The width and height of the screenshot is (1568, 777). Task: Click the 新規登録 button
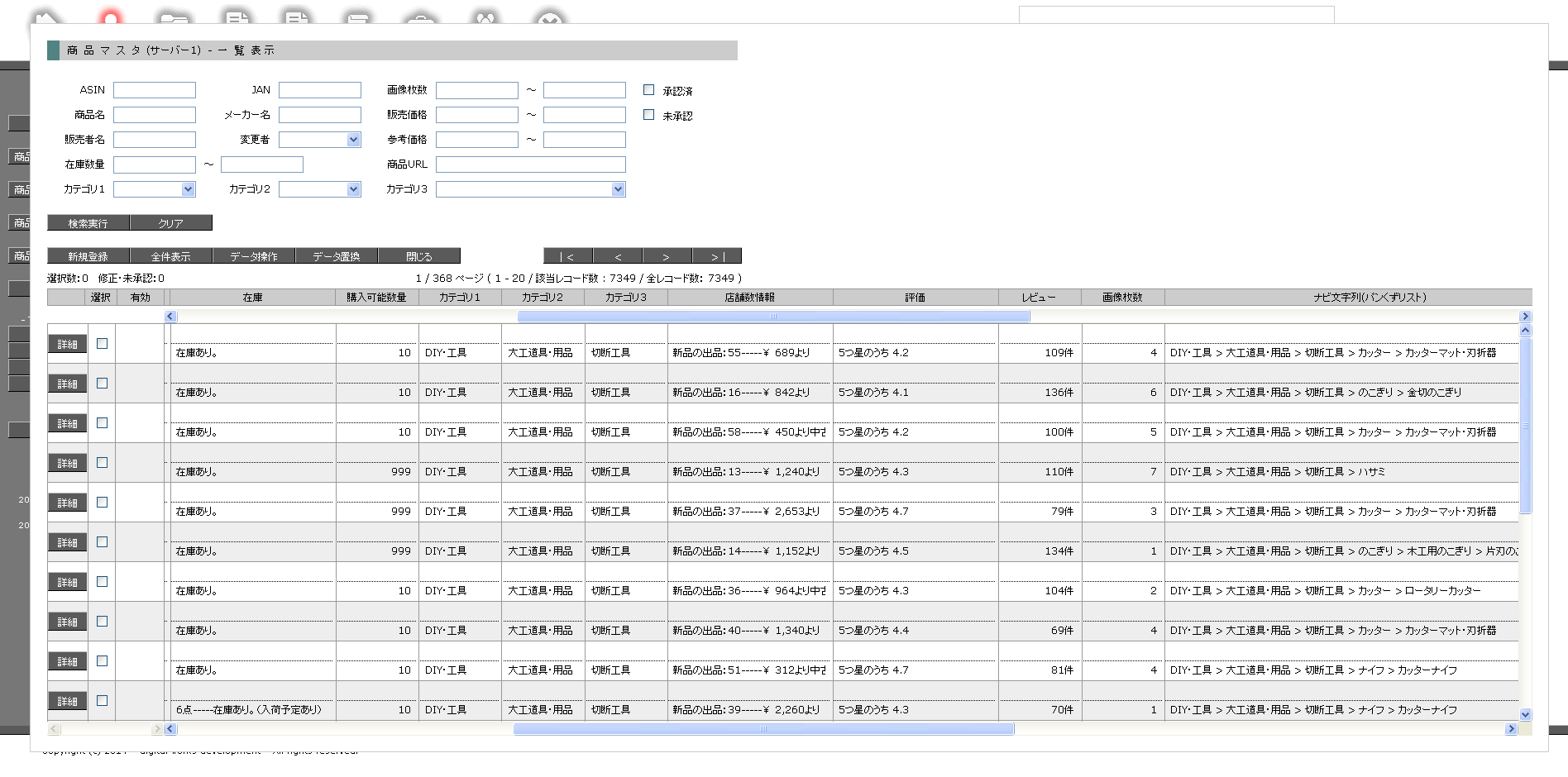coord(88,256)
